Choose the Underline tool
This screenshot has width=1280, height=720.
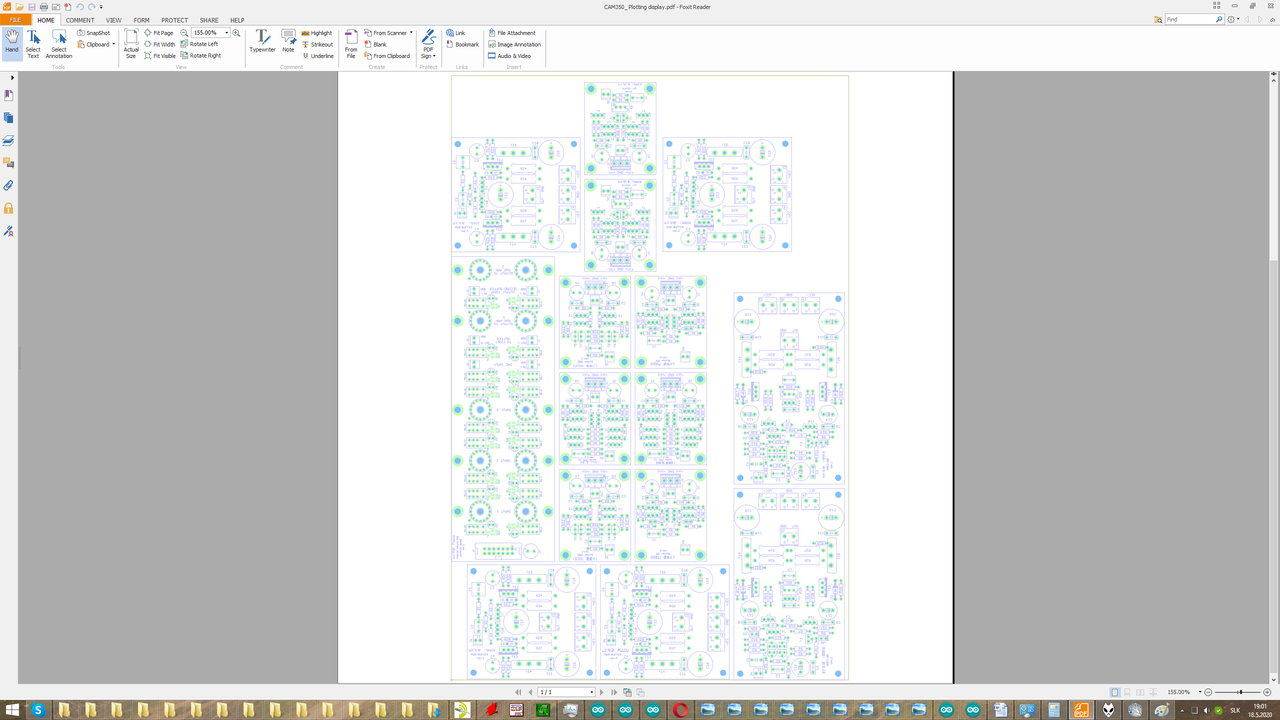318,56
